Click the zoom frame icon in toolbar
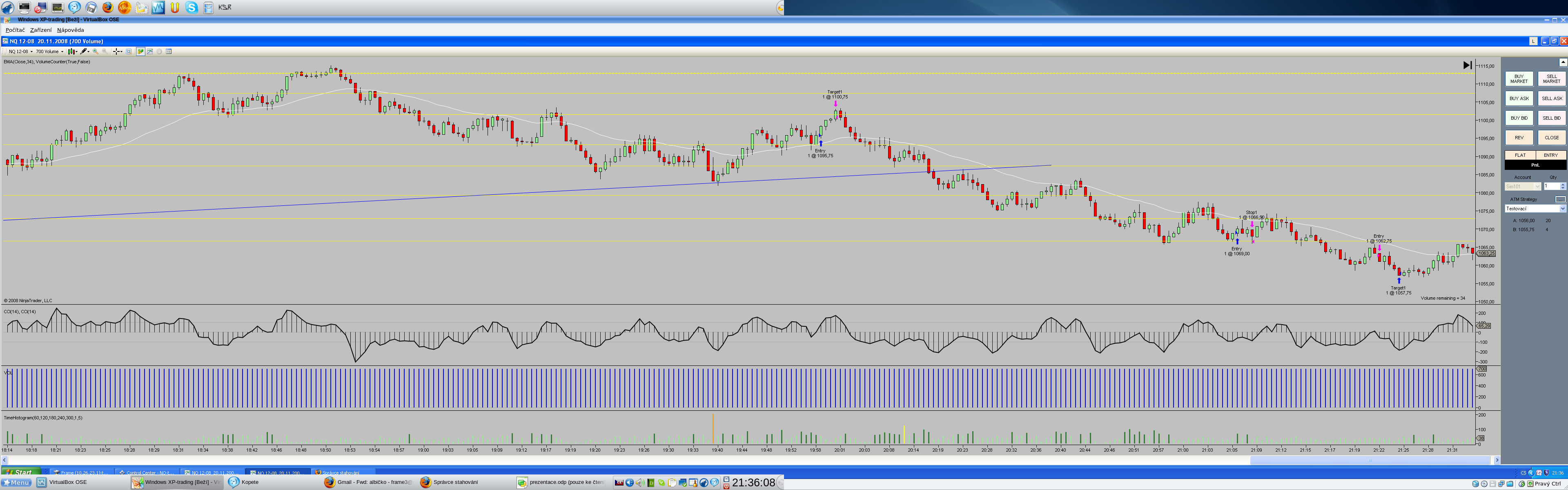This screenshot has height=490, width=1568. tap(129, 52)
